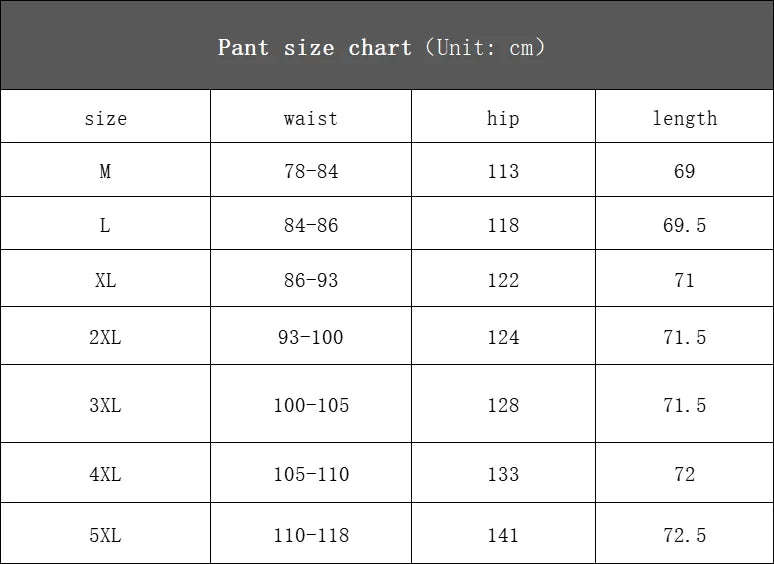774x564 pixels.
Task: Click the "length" column header
Action: 684,118
